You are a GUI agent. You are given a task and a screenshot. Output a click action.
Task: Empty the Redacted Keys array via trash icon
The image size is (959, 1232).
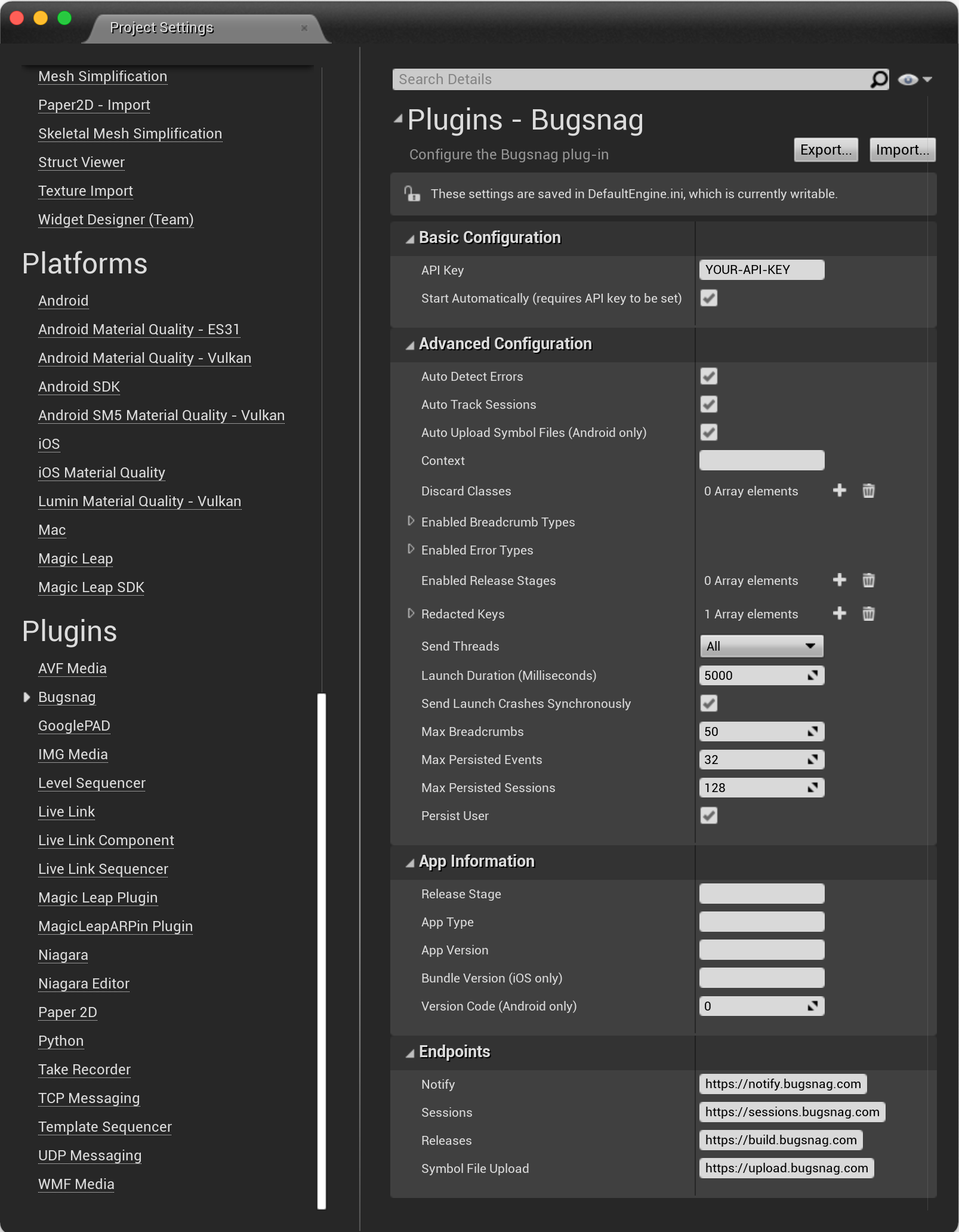(x=868, y=614)
